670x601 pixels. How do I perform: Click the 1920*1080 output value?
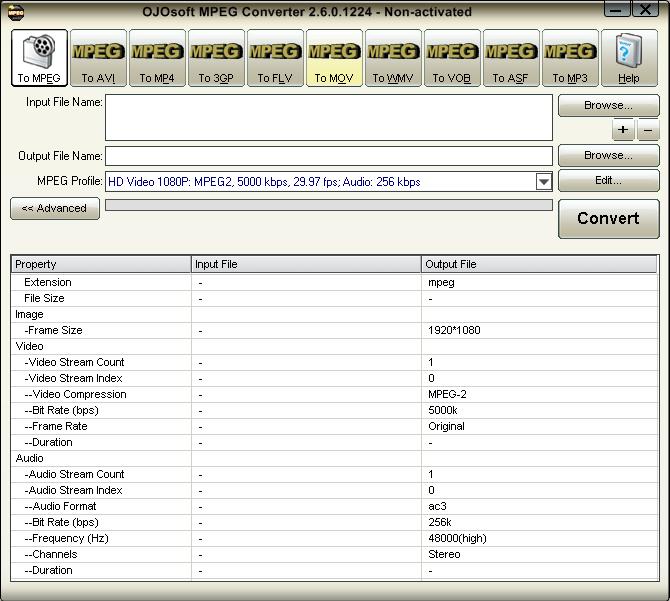(454, 330)
